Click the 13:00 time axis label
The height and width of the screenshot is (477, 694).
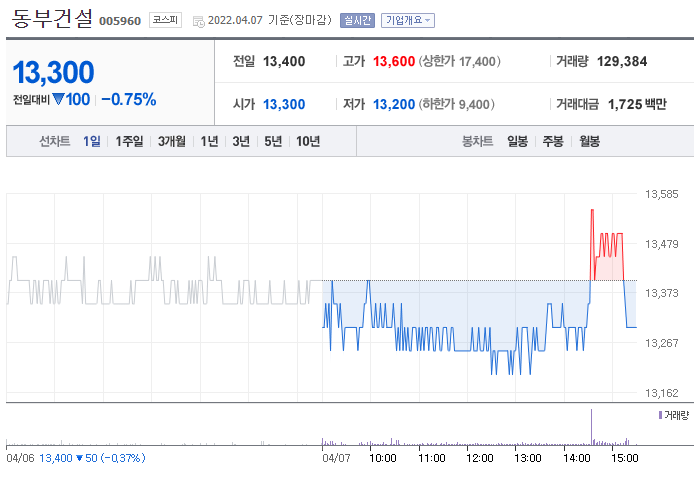528,458
